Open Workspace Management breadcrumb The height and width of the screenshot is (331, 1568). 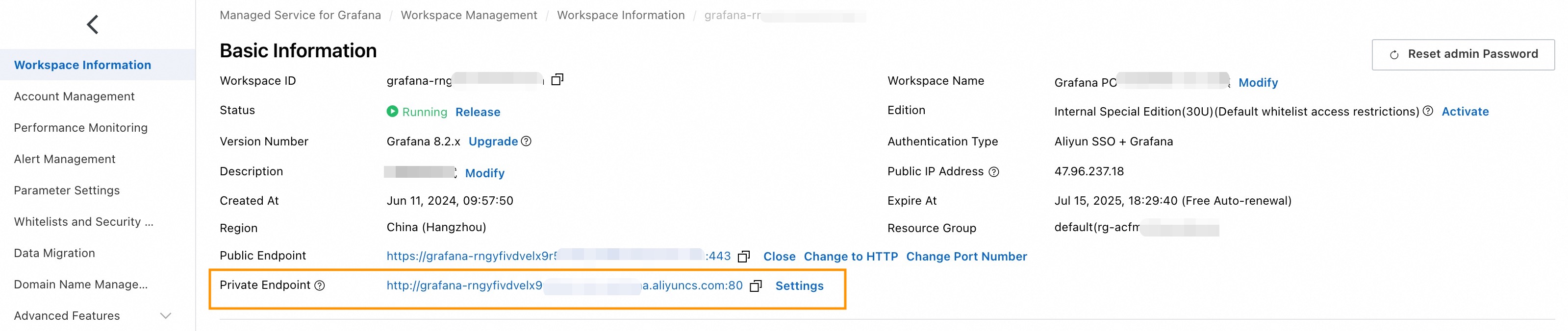469,15
